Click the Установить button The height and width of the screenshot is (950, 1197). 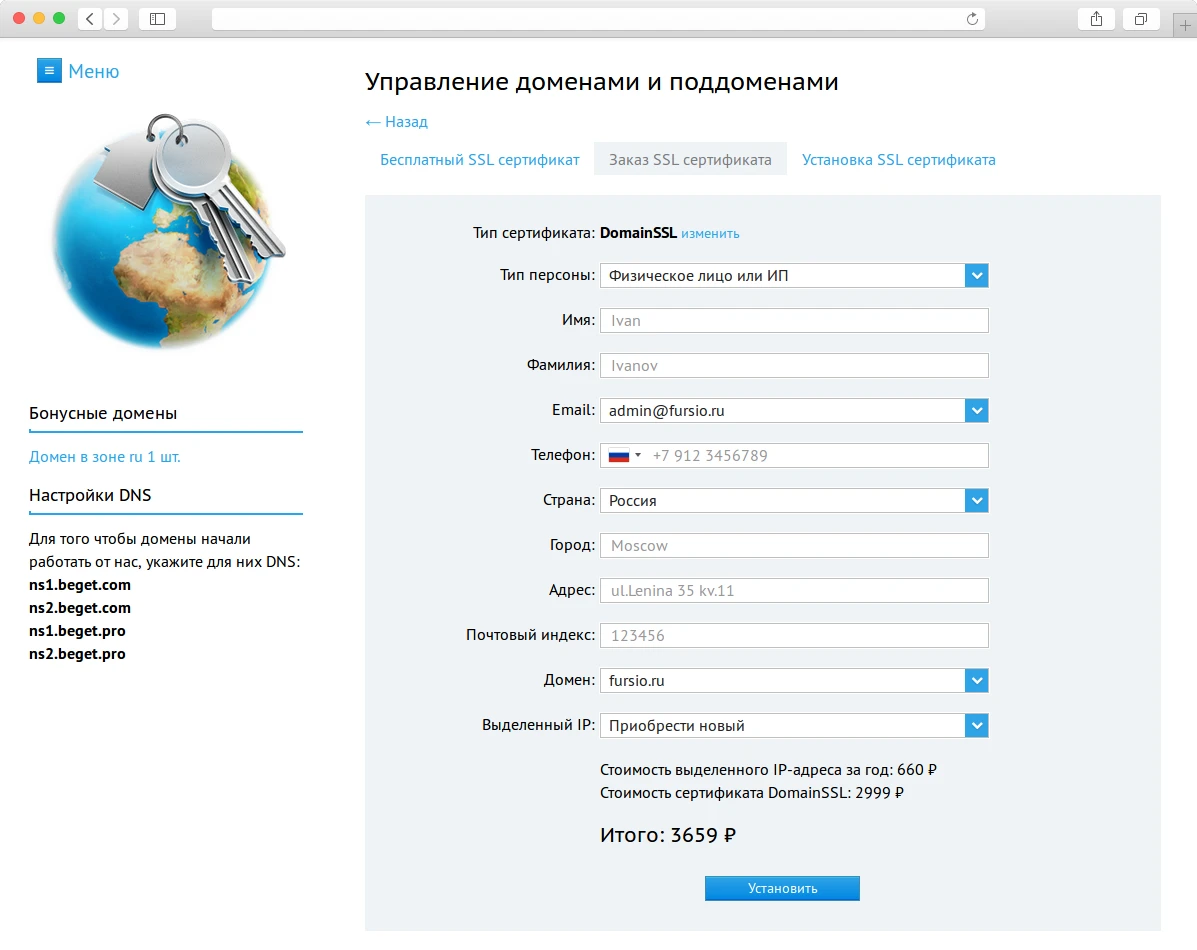782,888
